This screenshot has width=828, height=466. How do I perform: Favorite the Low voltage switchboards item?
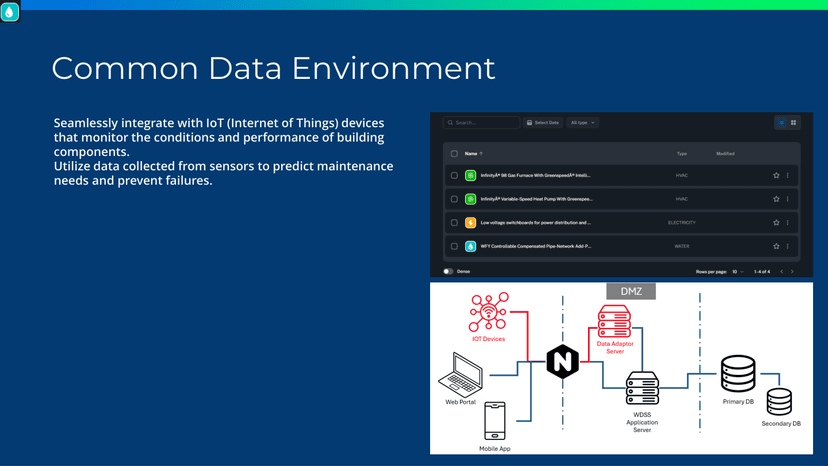[776, 223]
